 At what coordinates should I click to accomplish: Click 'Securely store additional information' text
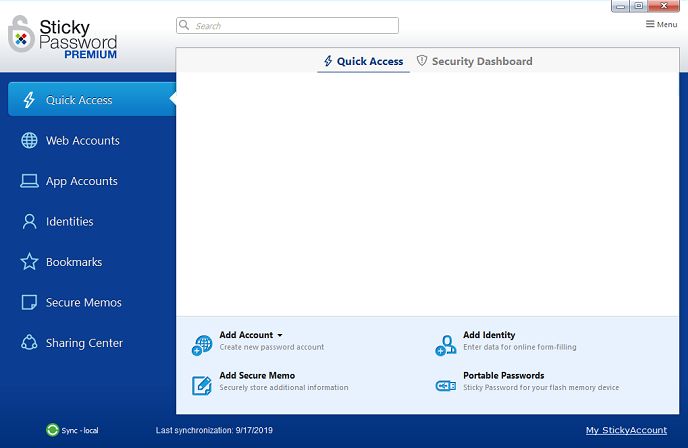pos(284,387)
